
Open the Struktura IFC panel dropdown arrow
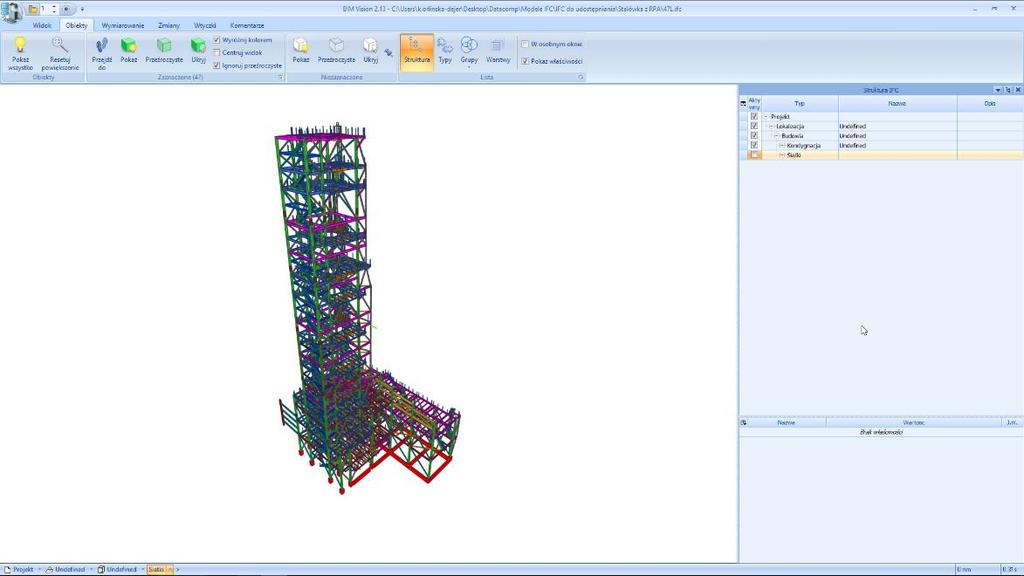[x=998, y=90]
